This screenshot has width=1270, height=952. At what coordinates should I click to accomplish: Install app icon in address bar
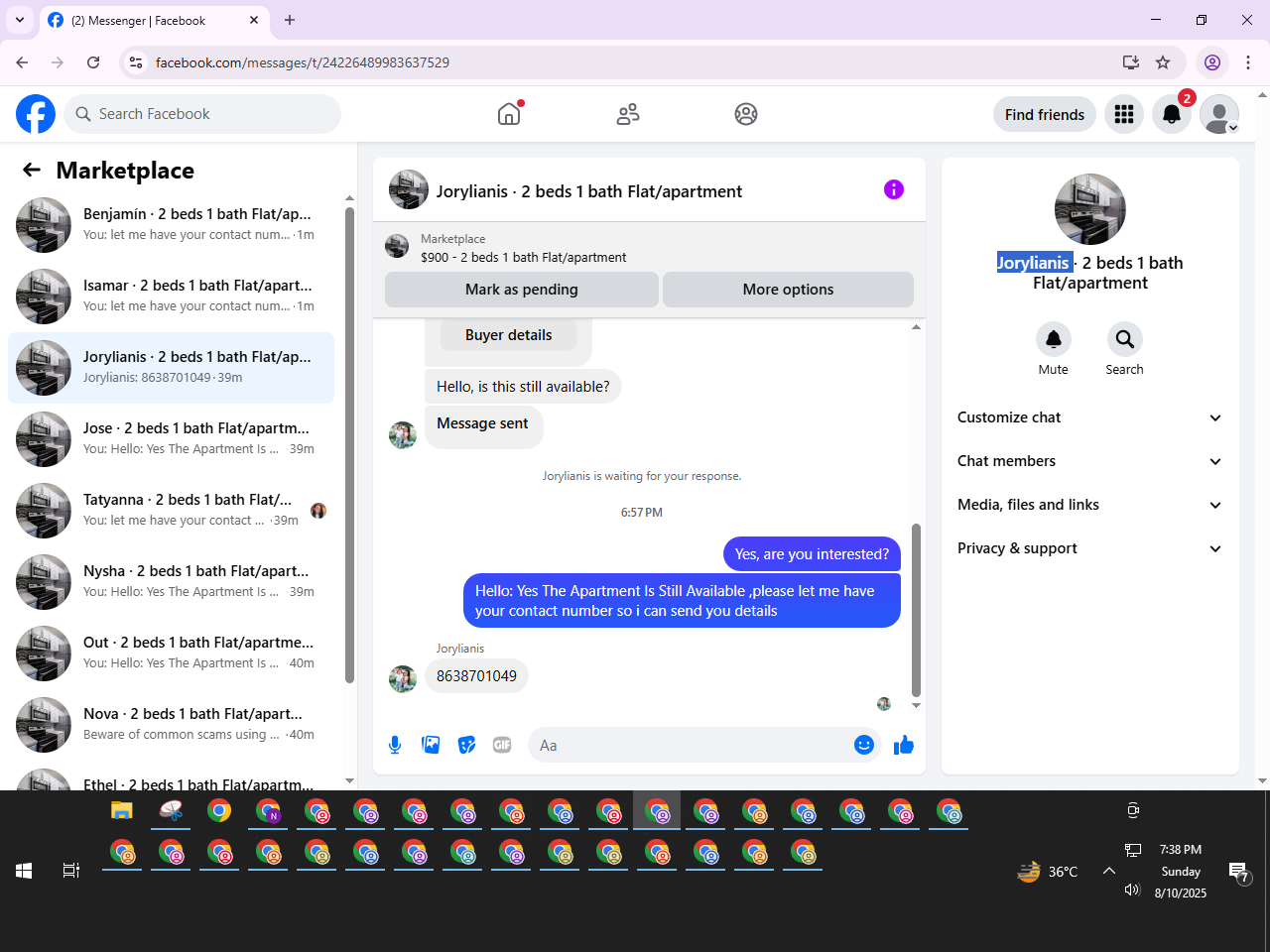(1131, 62)
